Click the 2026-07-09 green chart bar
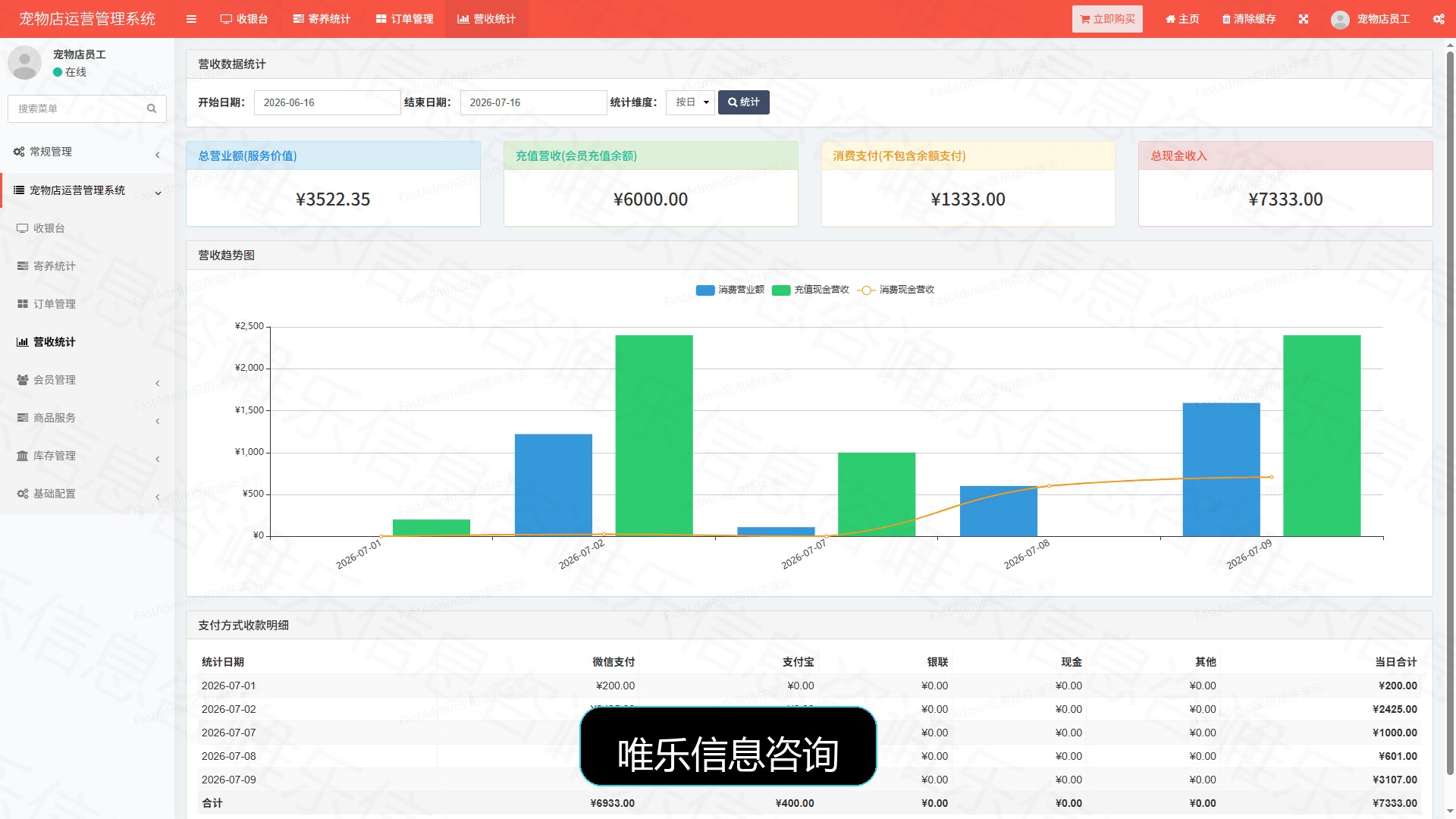The image size is (1456, 819). point(1322,435)
